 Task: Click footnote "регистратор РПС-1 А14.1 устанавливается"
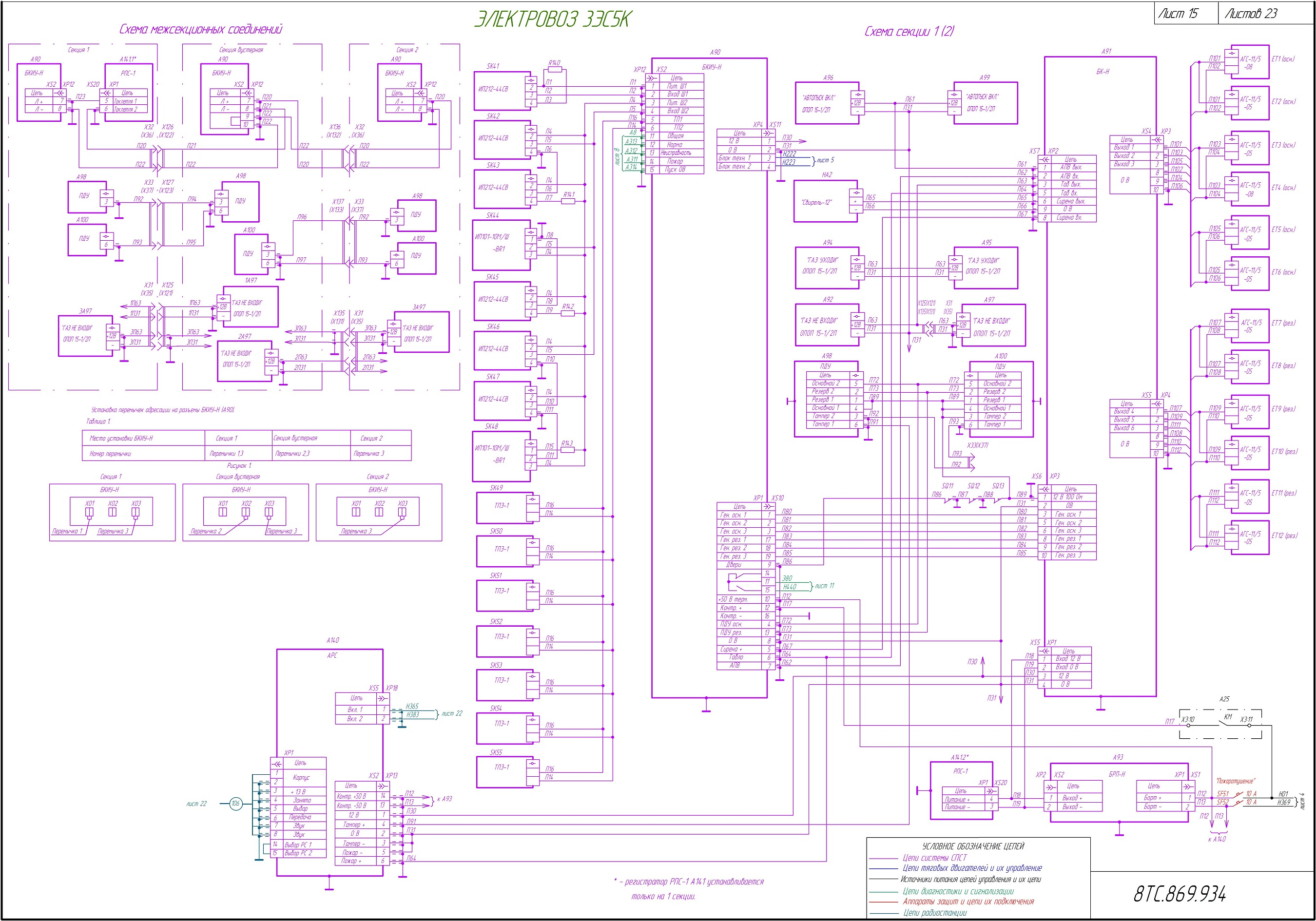click(694, 882)
